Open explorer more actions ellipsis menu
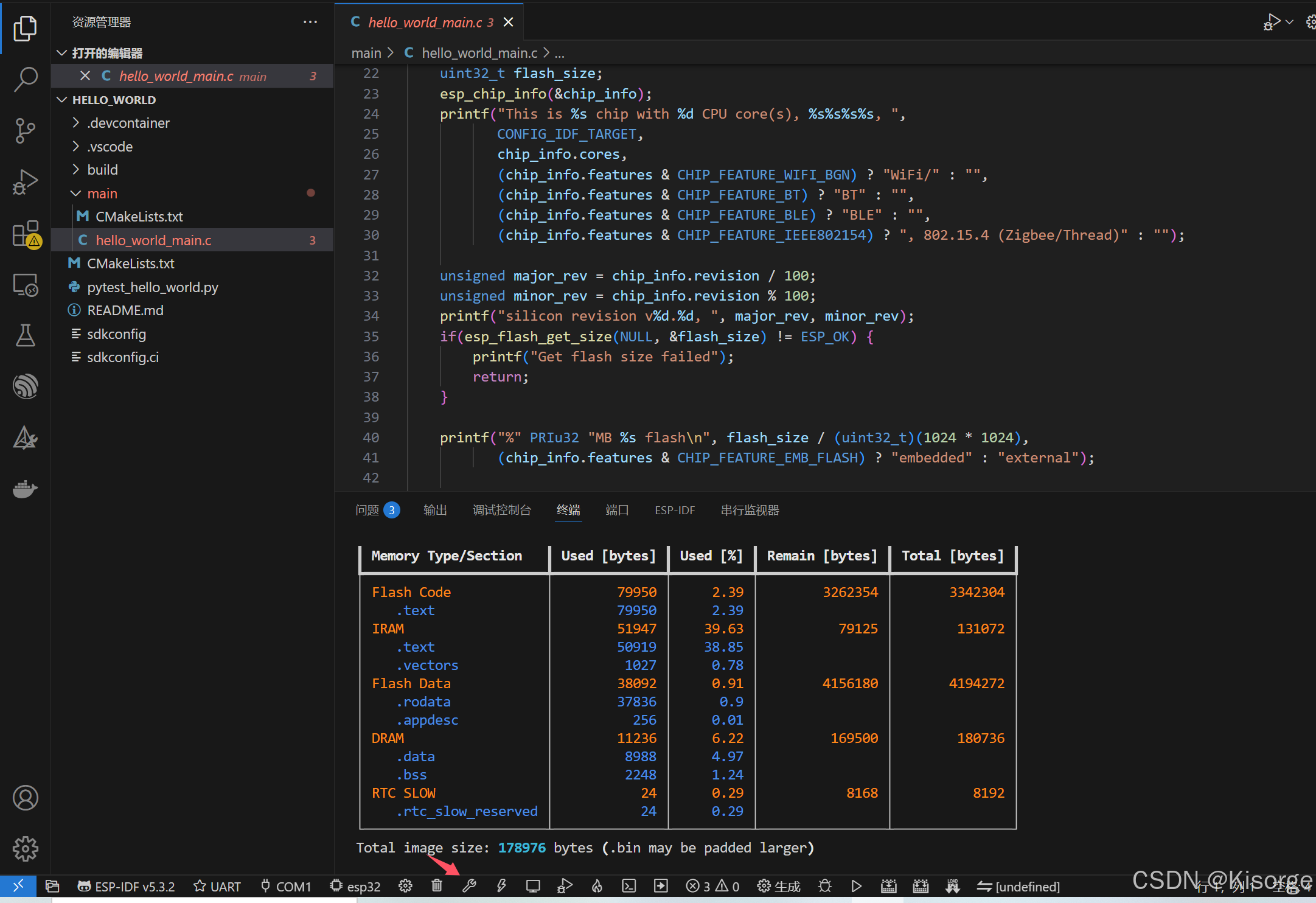Screen dimensions: 1316x903 310,22
